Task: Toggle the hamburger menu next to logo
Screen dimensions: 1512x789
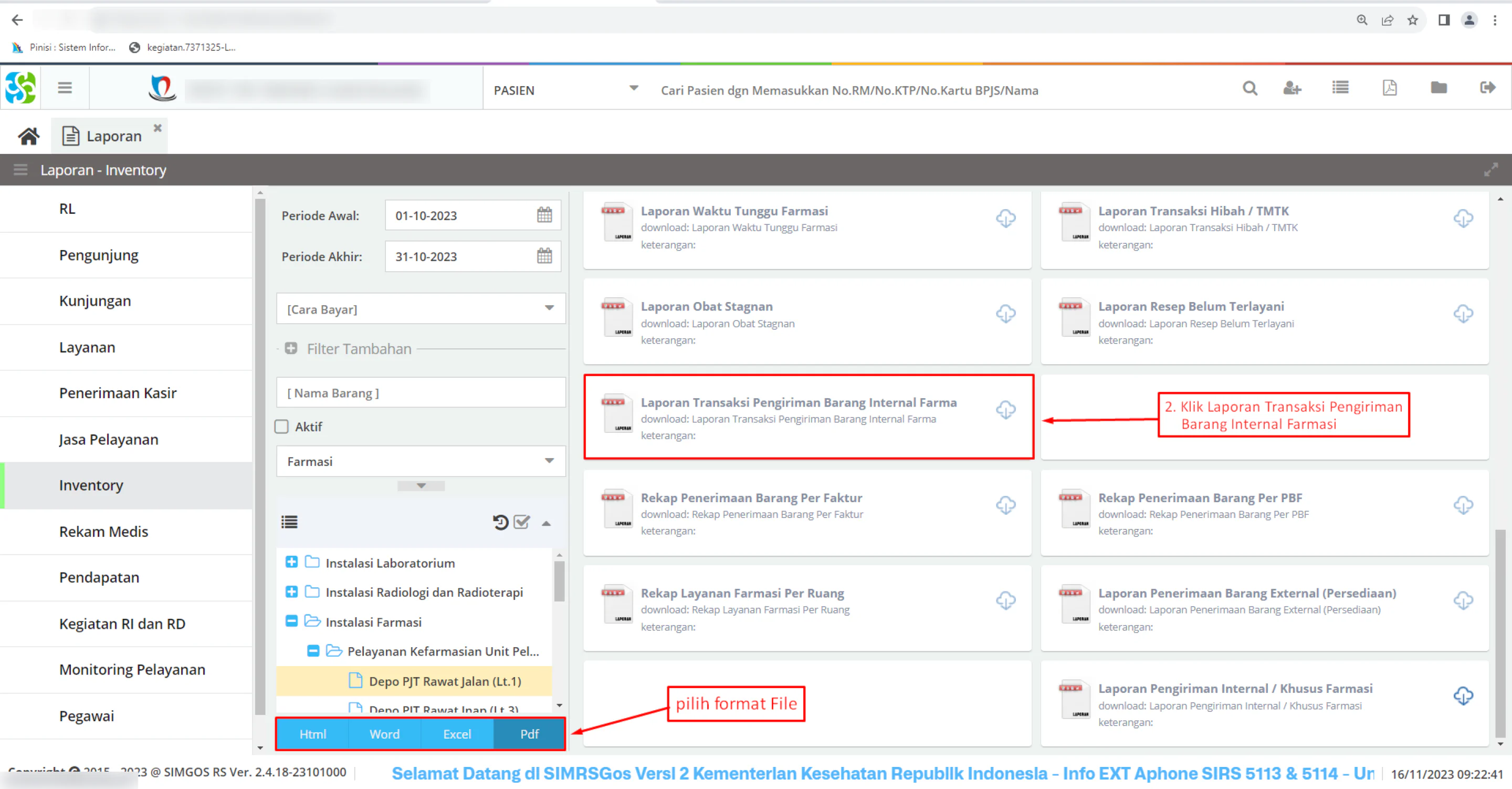Action: (x=65, y=88)
